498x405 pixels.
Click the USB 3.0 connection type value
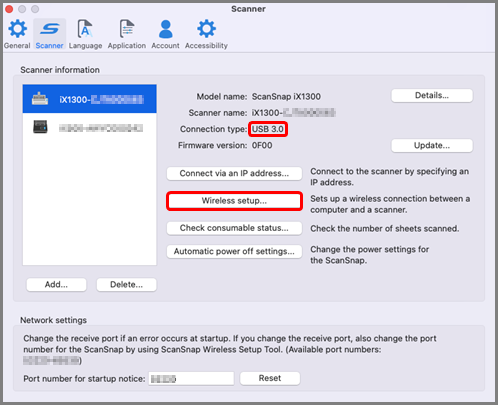[268, 129]
